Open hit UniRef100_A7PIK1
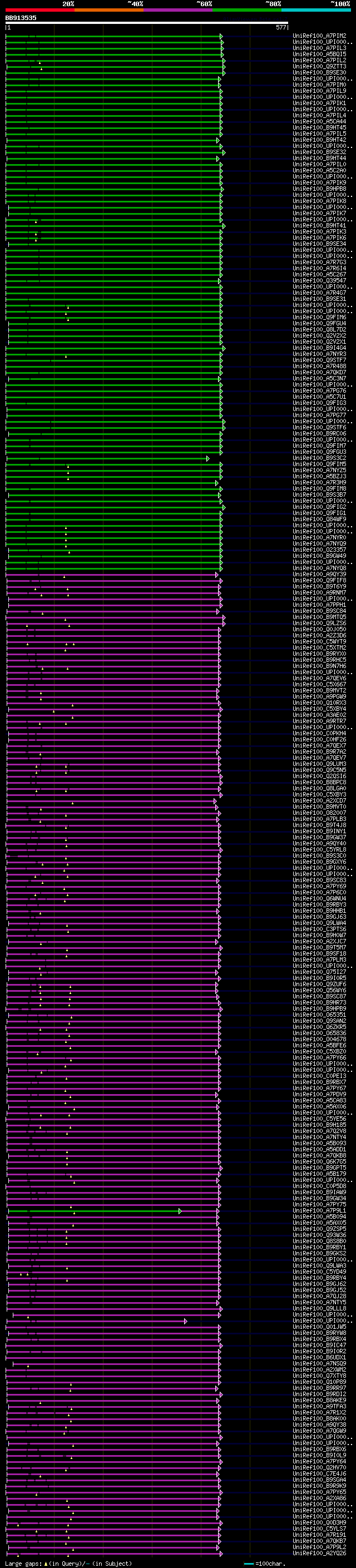The height and width of the screenshot is (1568, 356). (x=319, y=103)
